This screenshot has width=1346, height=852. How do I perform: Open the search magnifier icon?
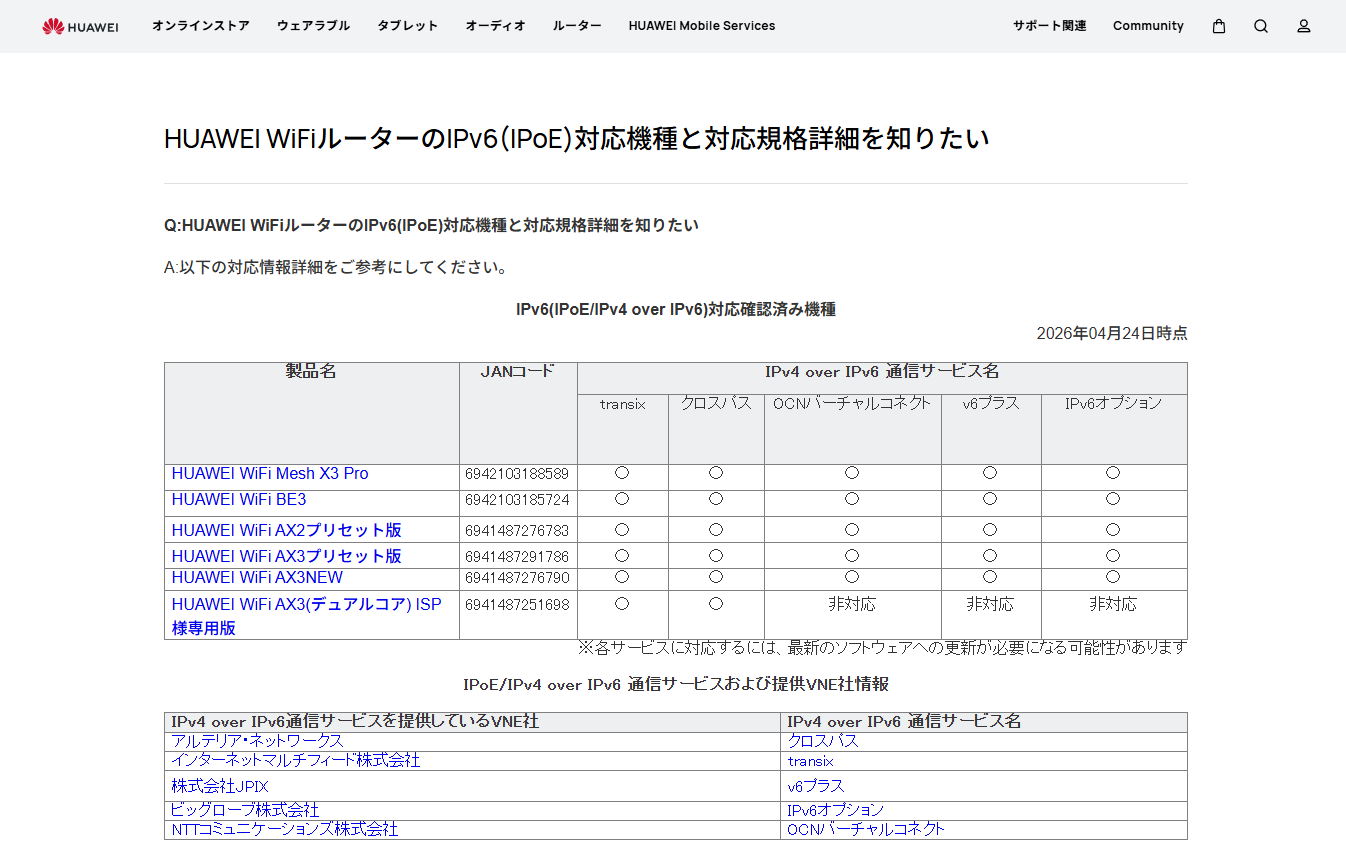pos(1261,26)
